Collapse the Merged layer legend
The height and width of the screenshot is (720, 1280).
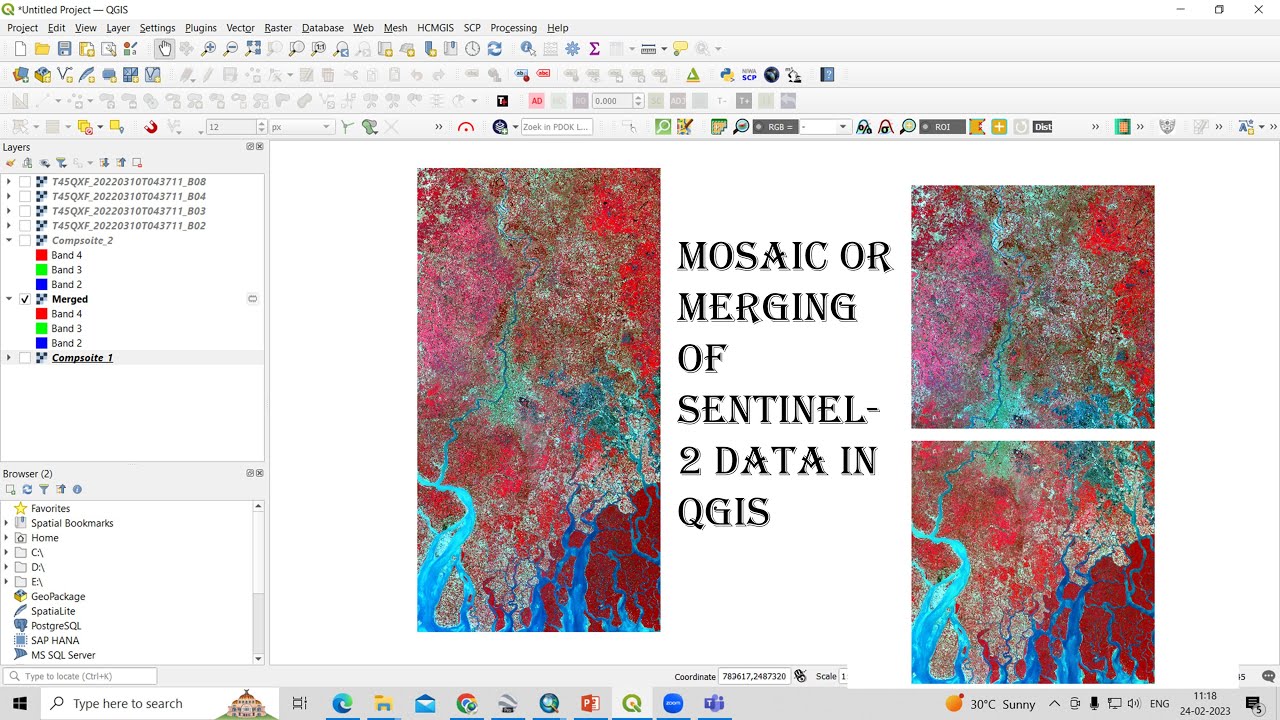click(x=9, y=299)
